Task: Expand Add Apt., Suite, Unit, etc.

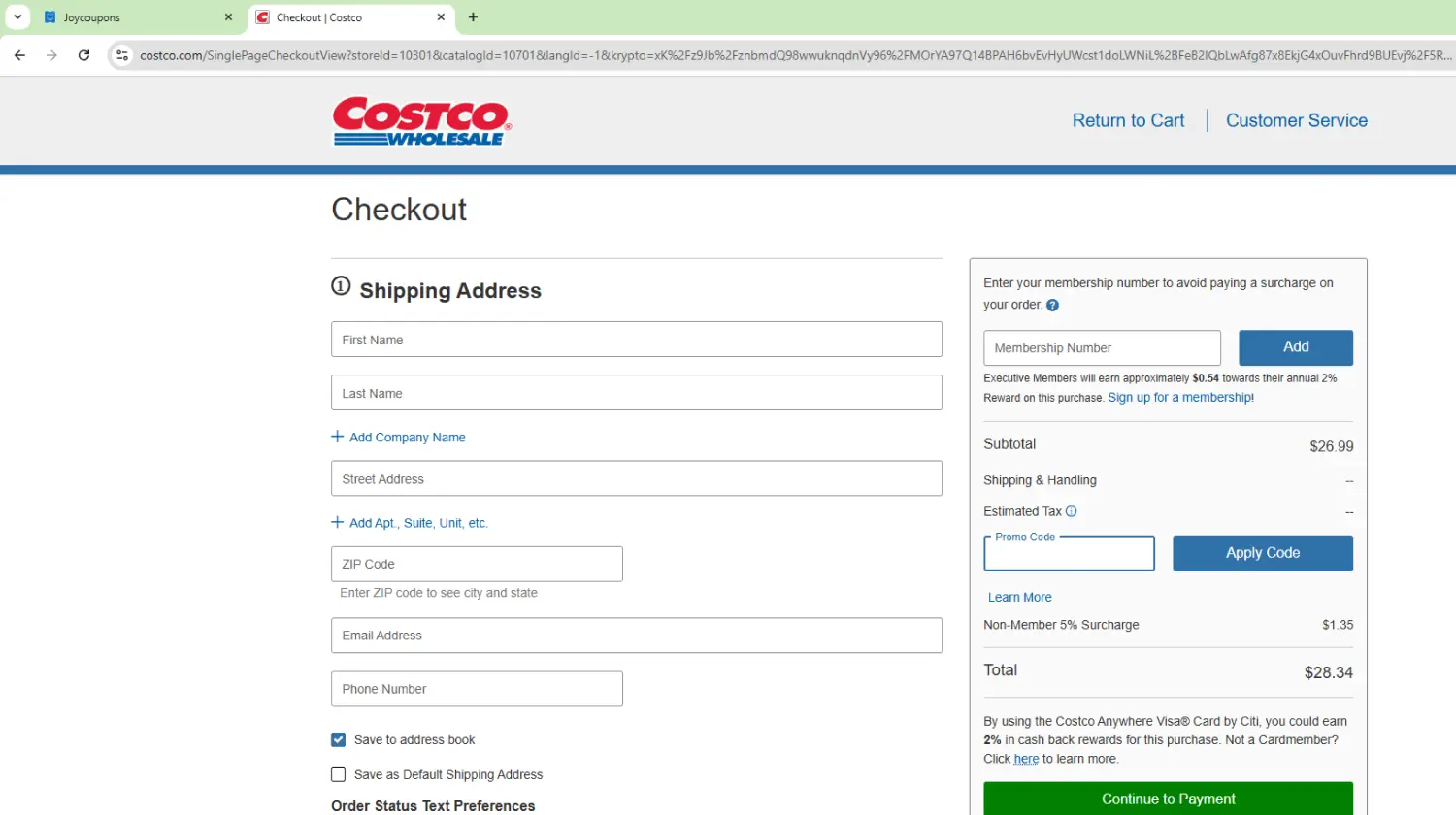Action: click(410, 523)
